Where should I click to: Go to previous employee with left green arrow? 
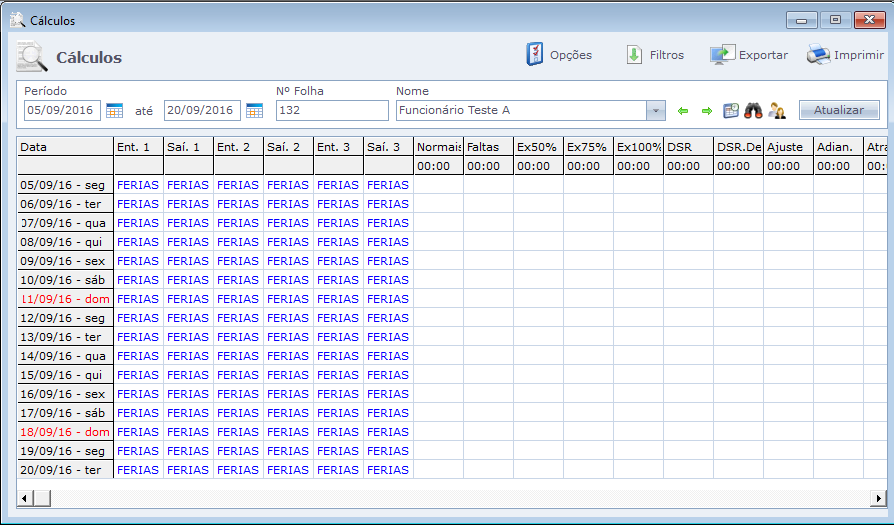(x=684, y=110)
